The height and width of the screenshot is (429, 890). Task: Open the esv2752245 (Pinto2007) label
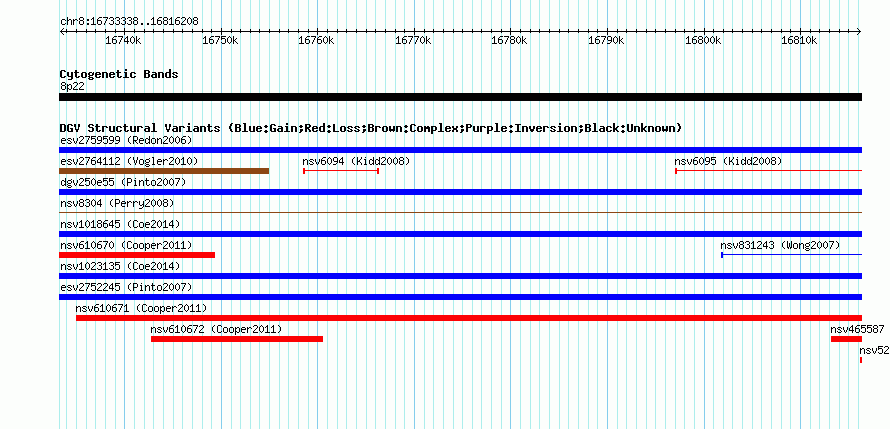point(126,287)
